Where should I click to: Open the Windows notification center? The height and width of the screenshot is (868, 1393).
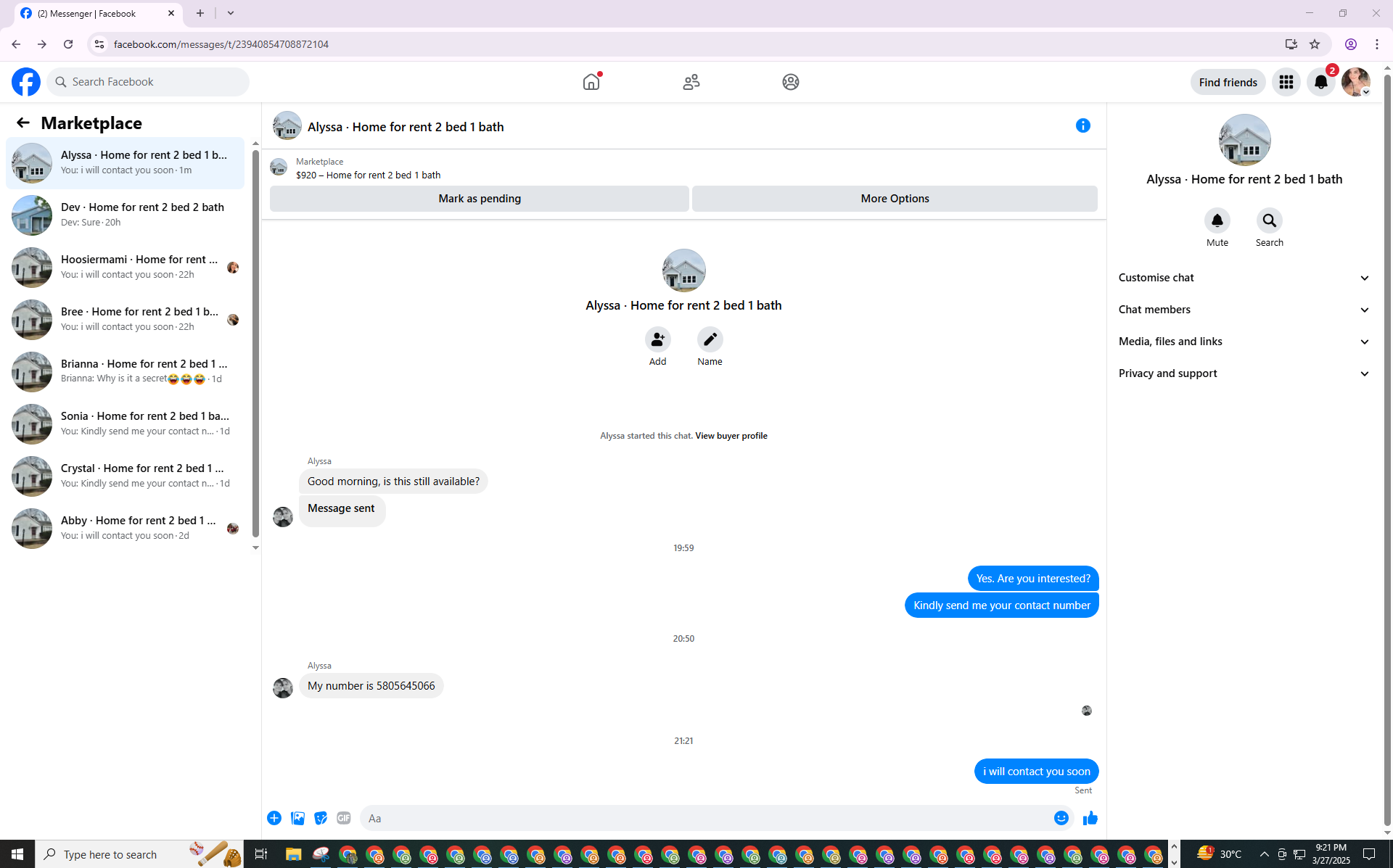1369,854
